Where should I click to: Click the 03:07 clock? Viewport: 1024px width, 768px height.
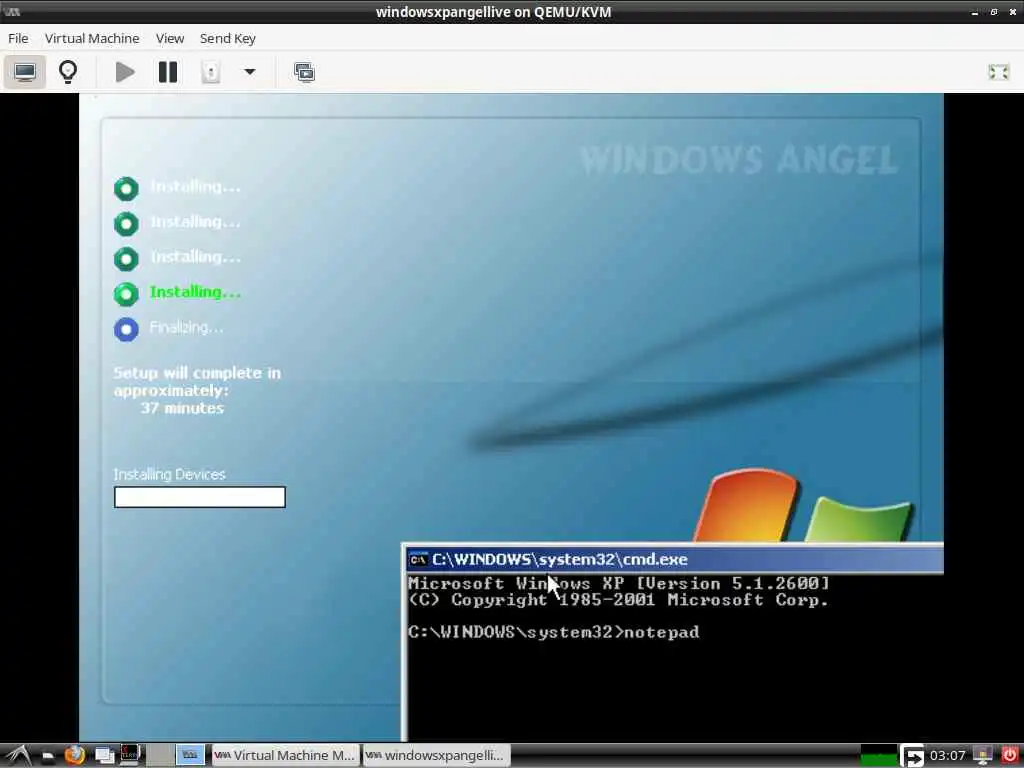click(947, 756)
